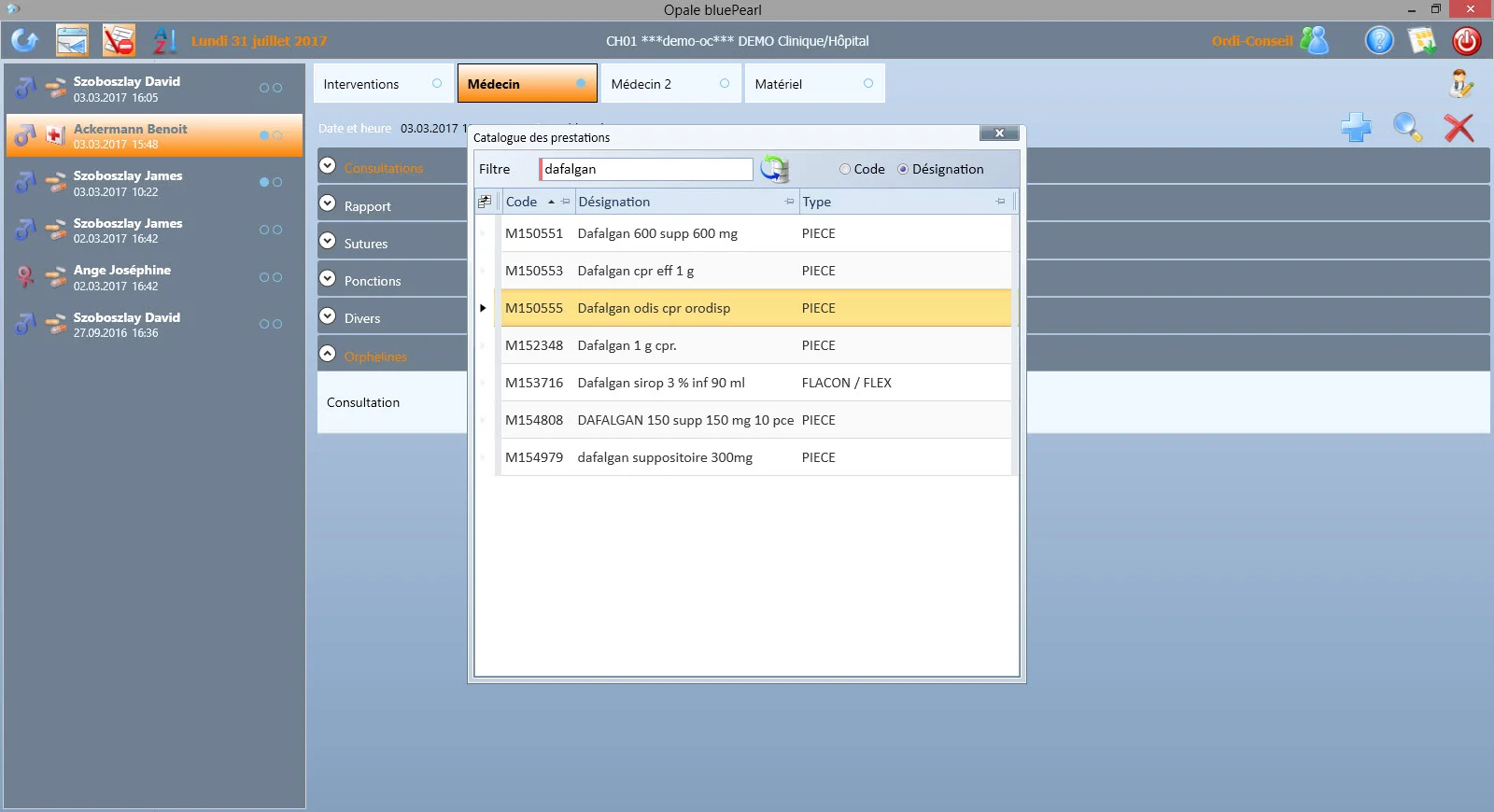Select row DAFALGAN 150 supp 150 mg 10 pce
This screenshot has width=1494, height=812.
tap(755, 420)
